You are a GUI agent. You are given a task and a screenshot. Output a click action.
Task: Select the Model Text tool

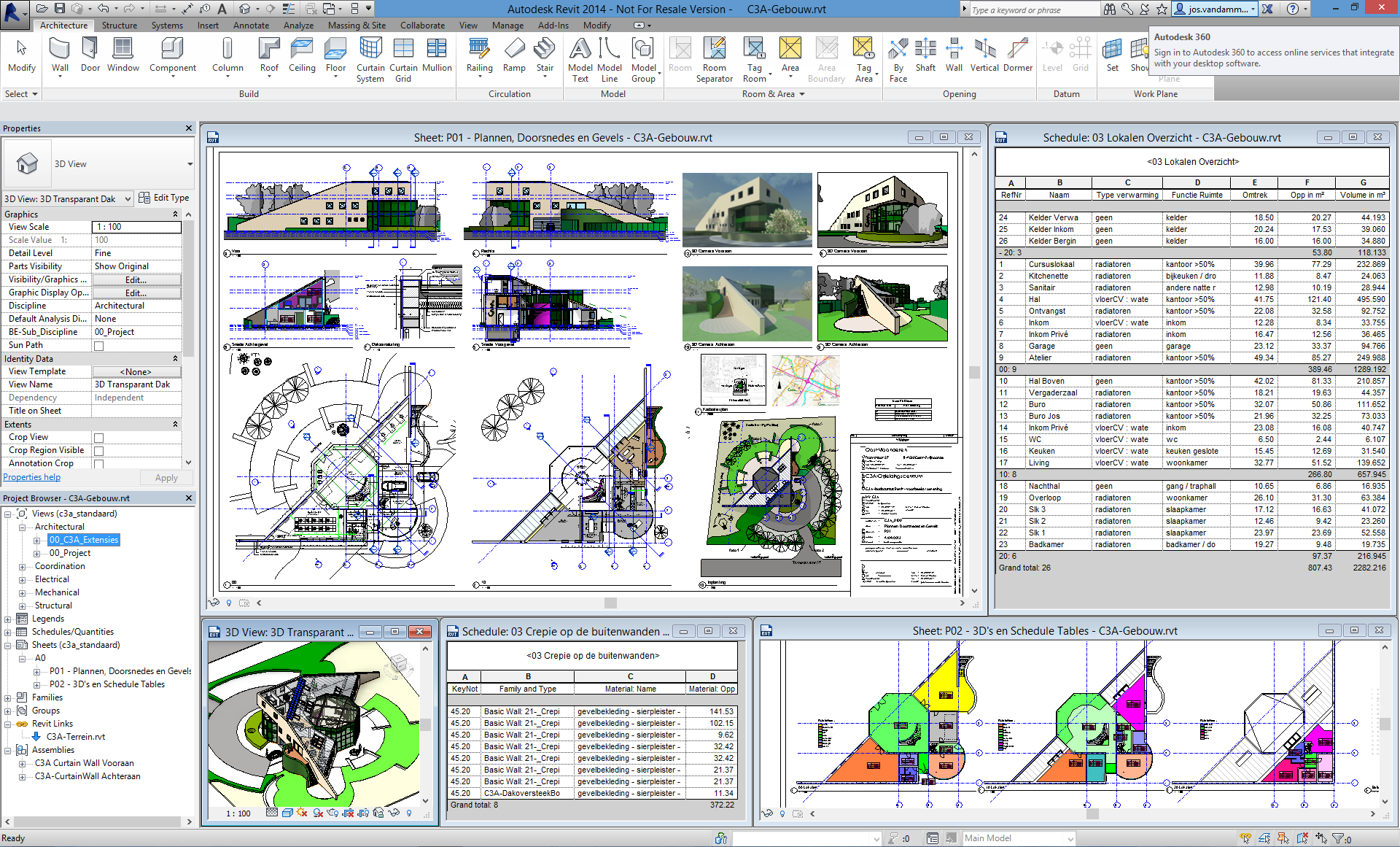point(580,60)
